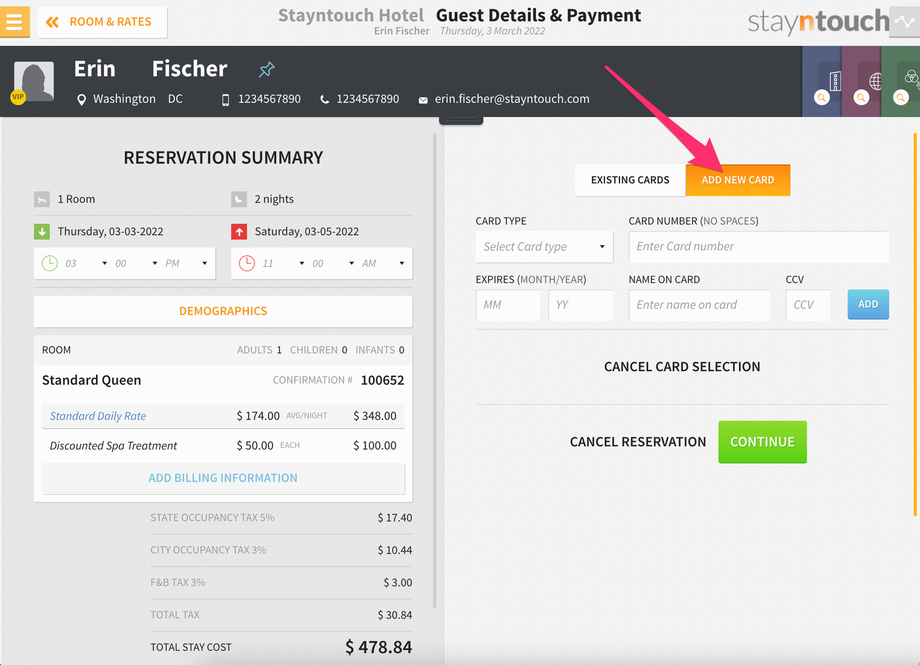Select the Add New Card tab

738,180
